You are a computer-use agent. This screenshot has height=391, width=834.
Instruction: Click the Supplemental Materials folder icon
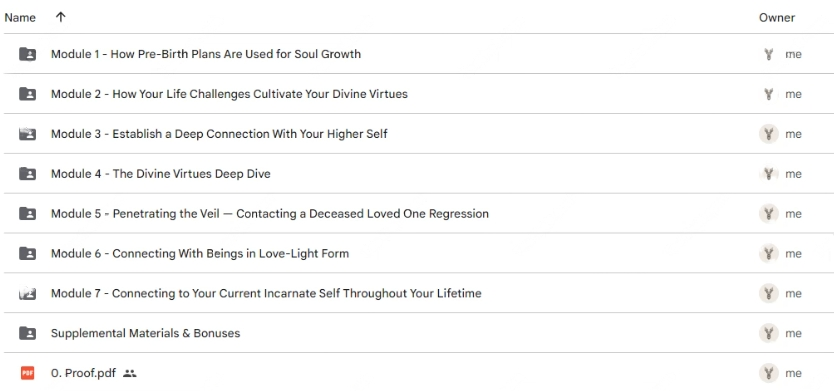[27, 334]
